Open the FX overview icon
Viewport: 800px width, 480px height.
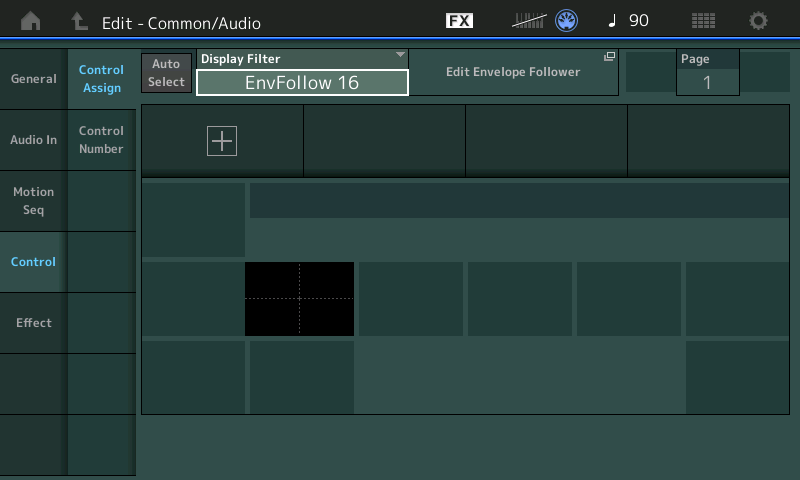pyautogui.click(x=459, y=21)
